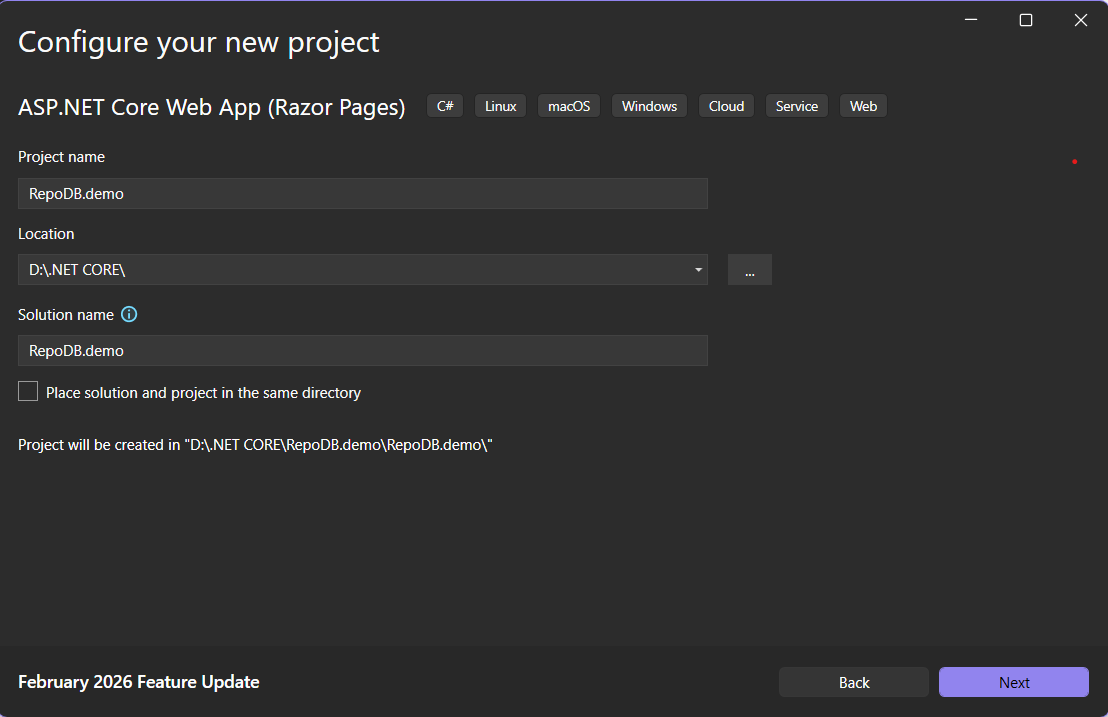This screenshot has height=717, width=1108.
Task: Click the Solution name info icon
Action: click(129, 314)
